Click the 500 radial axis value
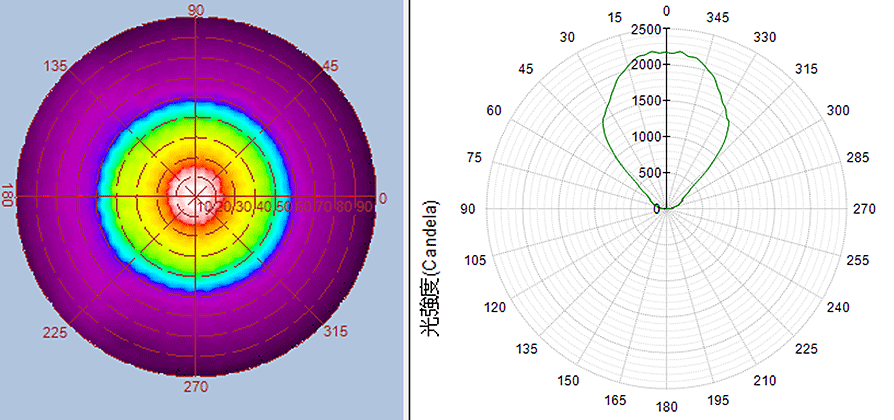The height and width of the screenshot is (420, 894). (x=650, y=172)
